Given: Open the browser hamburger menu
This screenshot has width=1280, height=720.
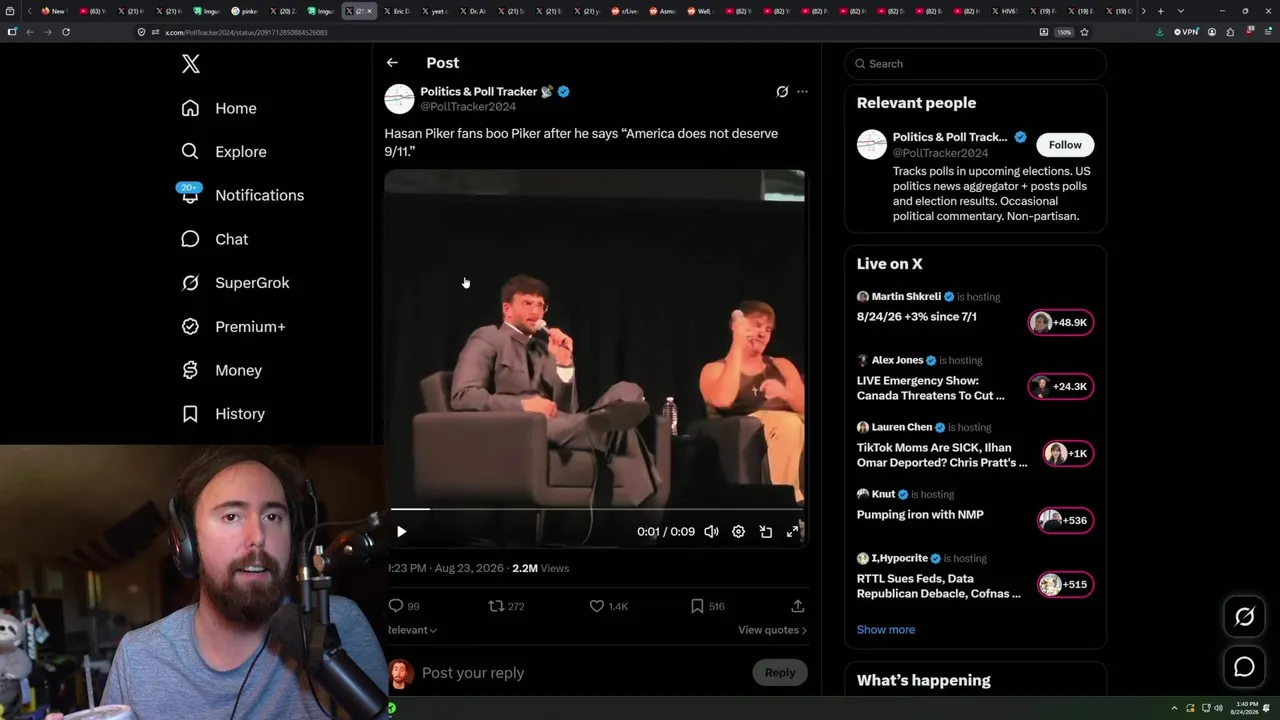Looking at the screenshot, I should 1267,32.
